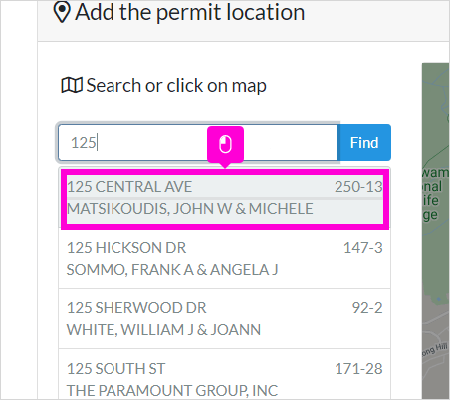Select the 125 CENTRAL AVE suggestion
This screenshot has width=450, height=400.
click(x=225, y=198)
